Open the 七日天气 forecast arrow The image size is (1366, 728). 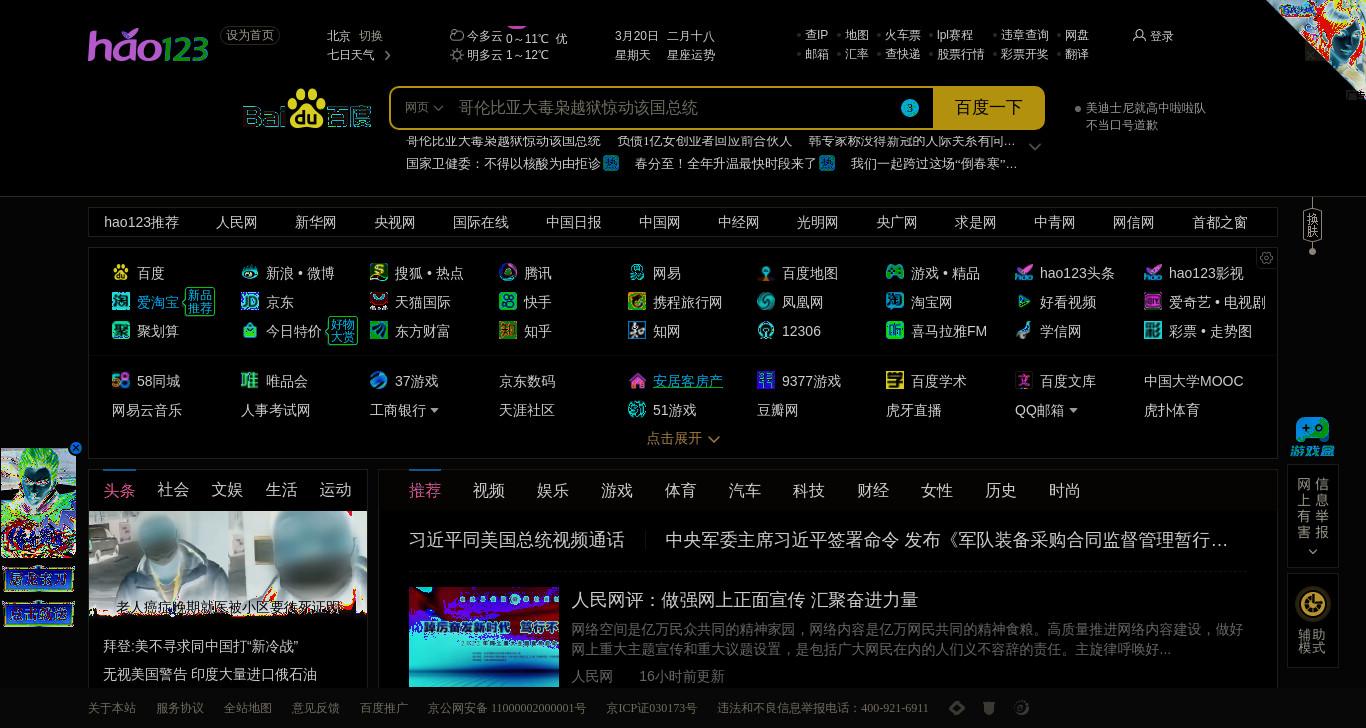387,55
